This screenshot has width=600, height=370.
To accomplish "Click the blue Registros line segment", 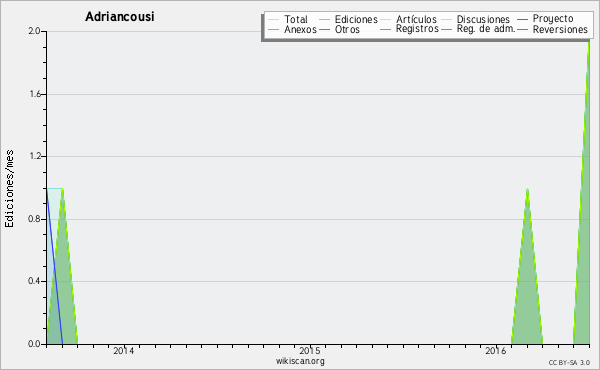I will (54, 266).
